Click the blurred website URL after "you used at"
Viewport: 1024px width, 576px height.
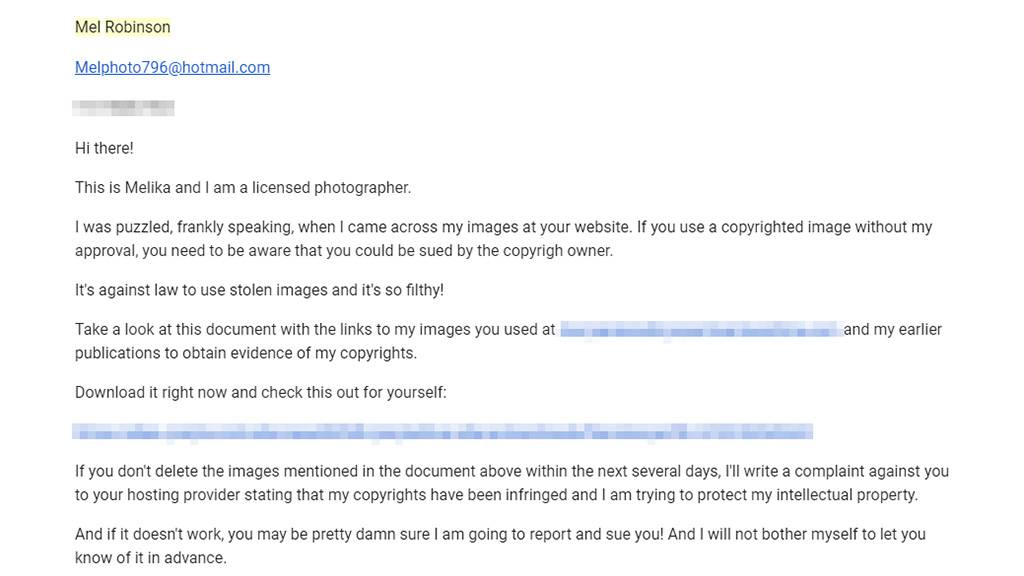click(x=699, y=329)
